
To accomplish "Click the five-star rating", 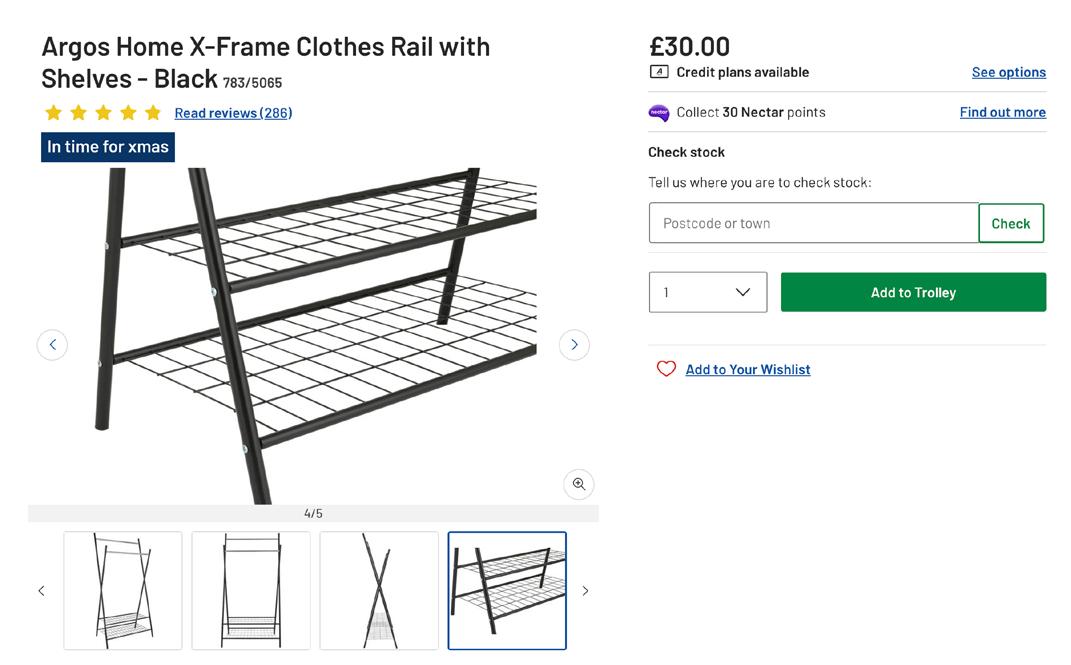I will [103, 113].
